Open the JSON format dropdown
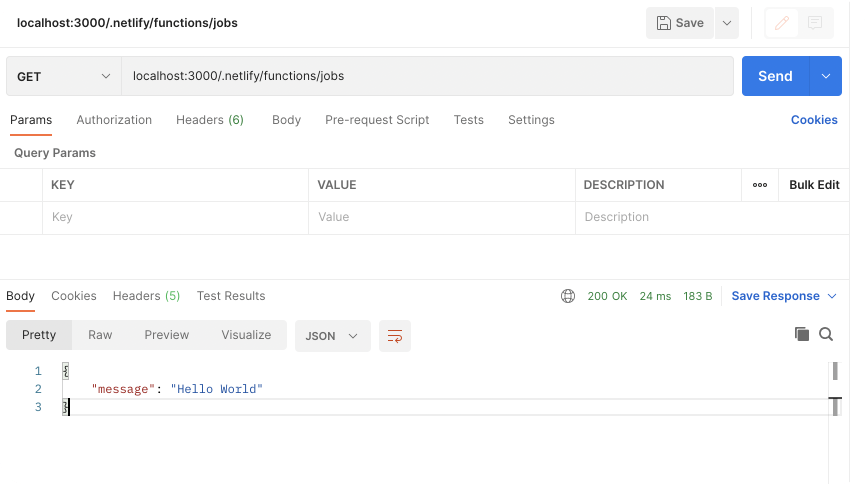 pos(333,336)
